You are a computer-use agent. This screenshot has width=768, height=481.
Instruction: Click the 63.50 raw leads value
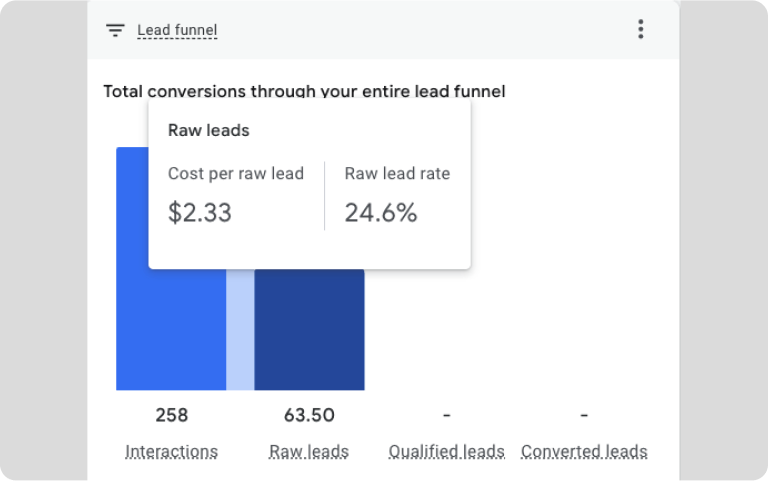(x=309, y=415)
